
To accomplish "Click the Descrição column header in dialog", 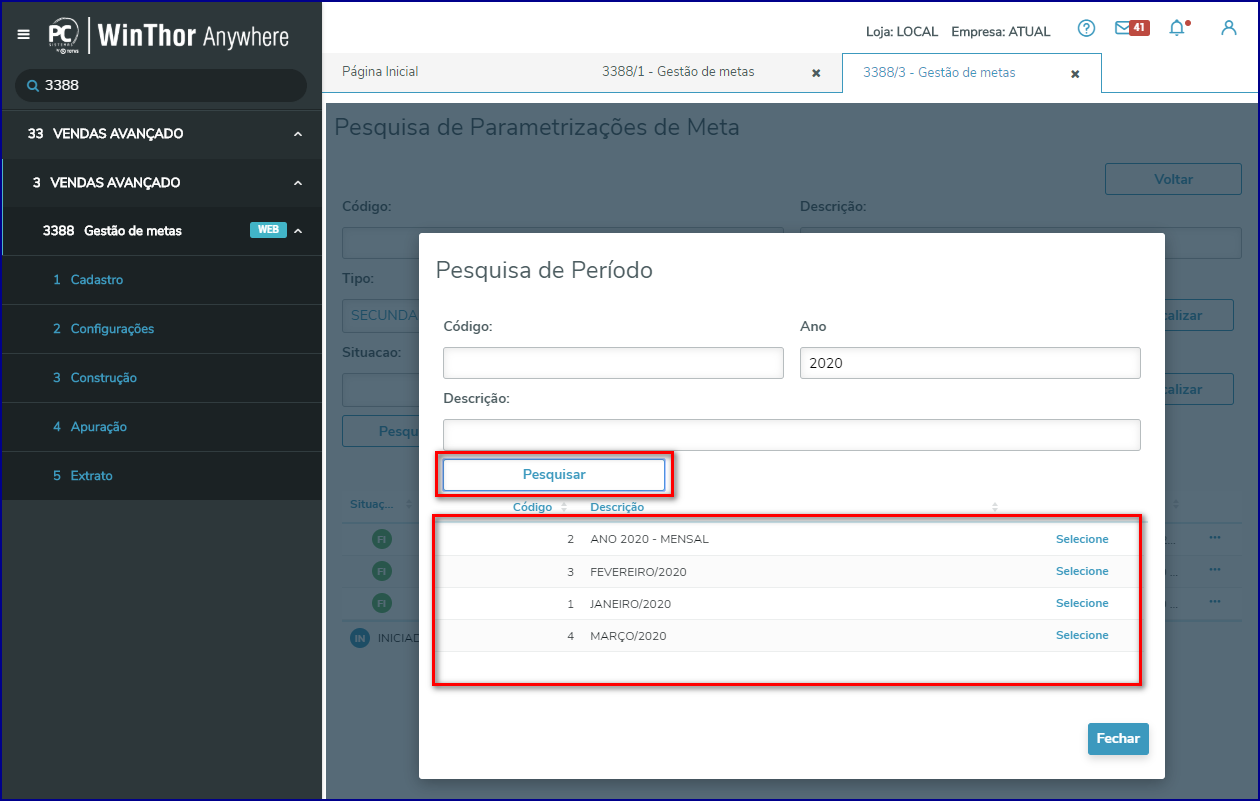I will [x=617, y=507].
